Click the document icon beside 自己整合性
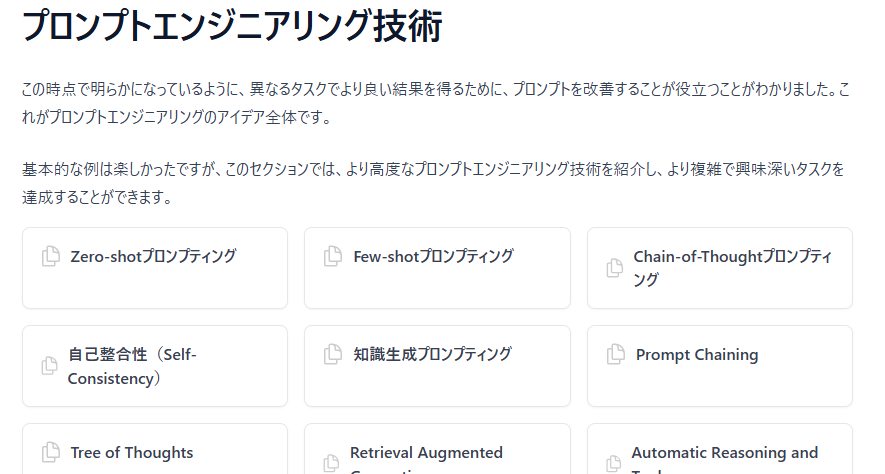Viewport: 885px width, 474px height. [x=50, y=366]
